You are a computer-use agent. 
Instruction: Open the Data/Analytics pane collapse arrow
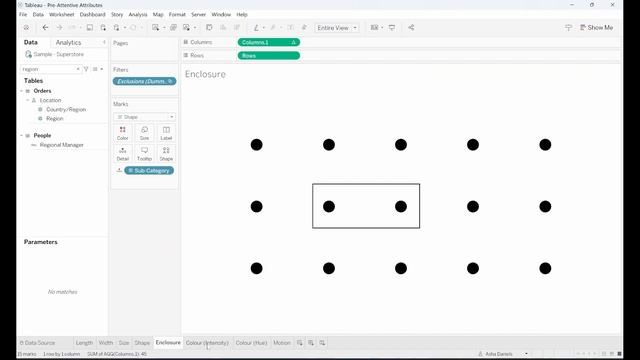click(104, 42)
